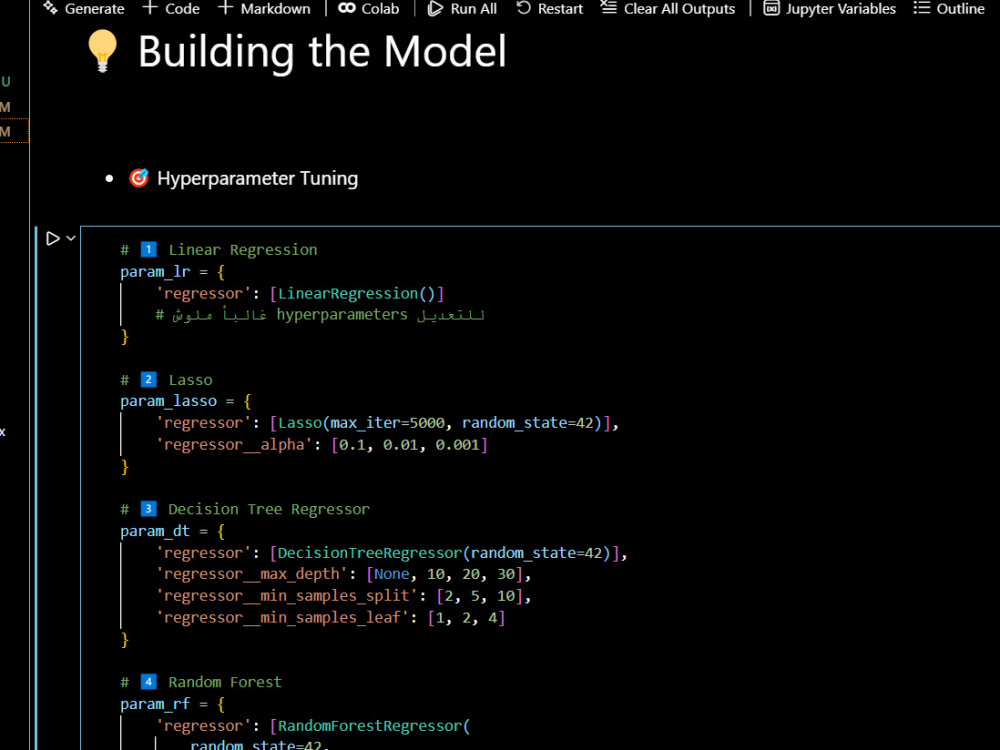Click the '# 2 Lasso' comment
This screenshot has width=1000, height=750.
[x=166, y=380]
